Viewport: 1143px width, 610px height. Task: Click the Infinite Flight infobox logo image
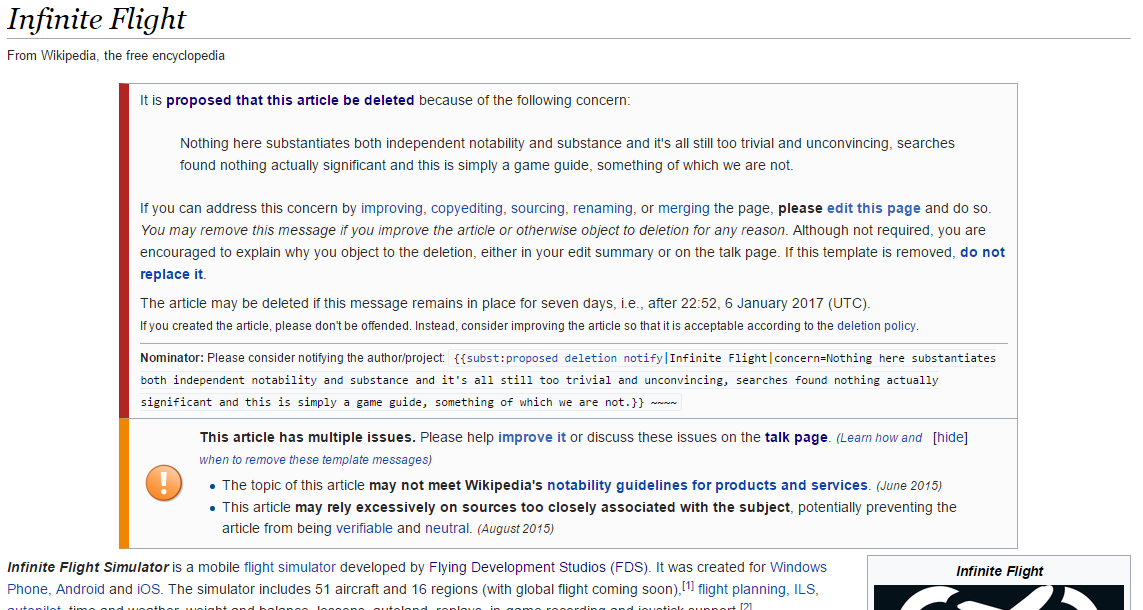tap(999, 597)
